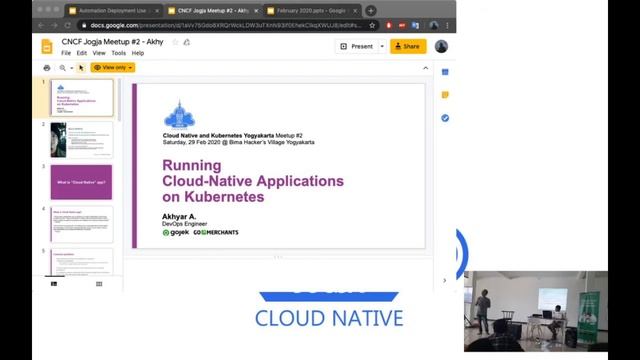Hide the side panel chevron

[x=444, y=280]
